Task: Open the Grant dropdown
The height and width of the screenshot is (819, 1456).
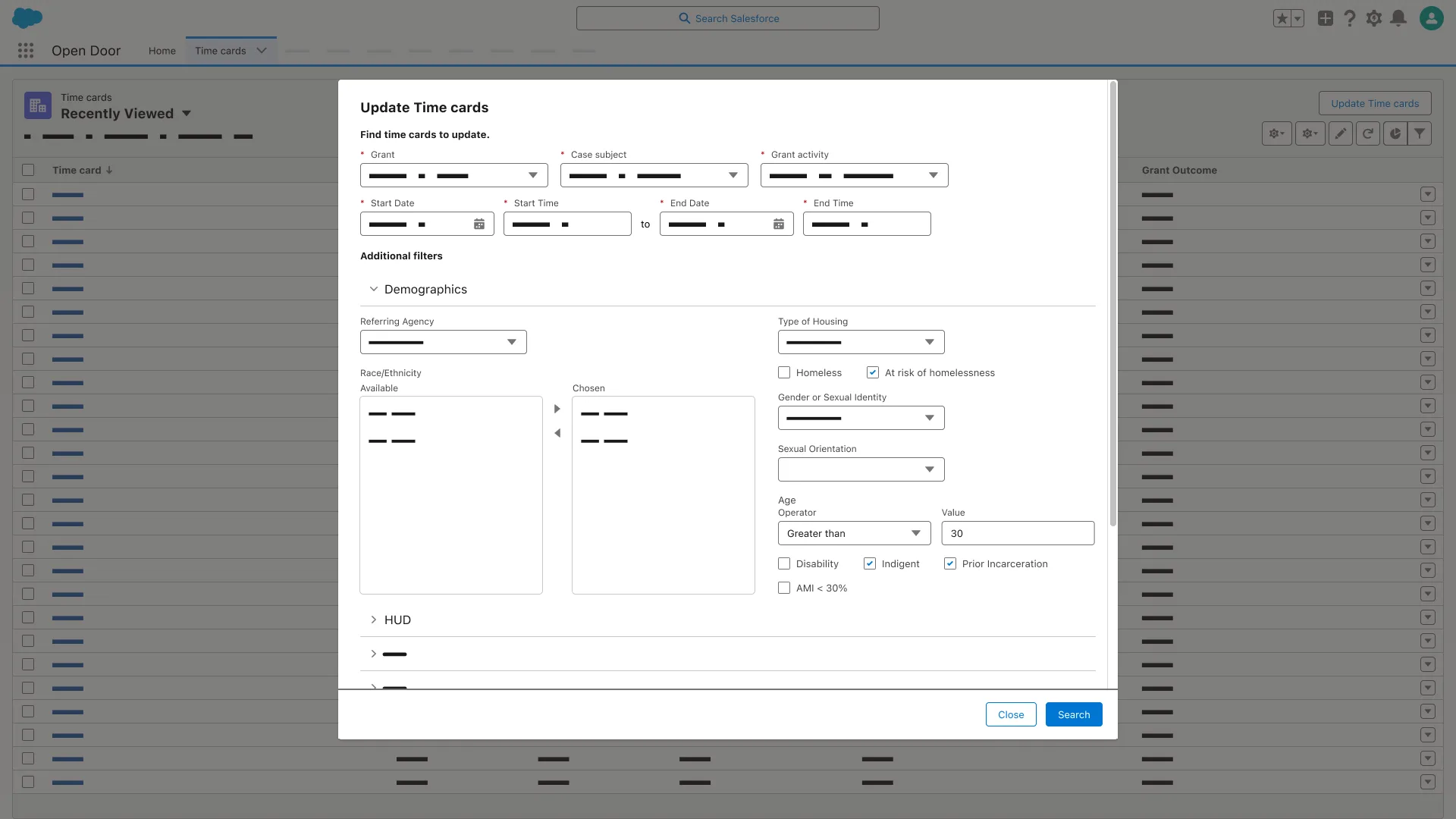Action: point(453,175)
